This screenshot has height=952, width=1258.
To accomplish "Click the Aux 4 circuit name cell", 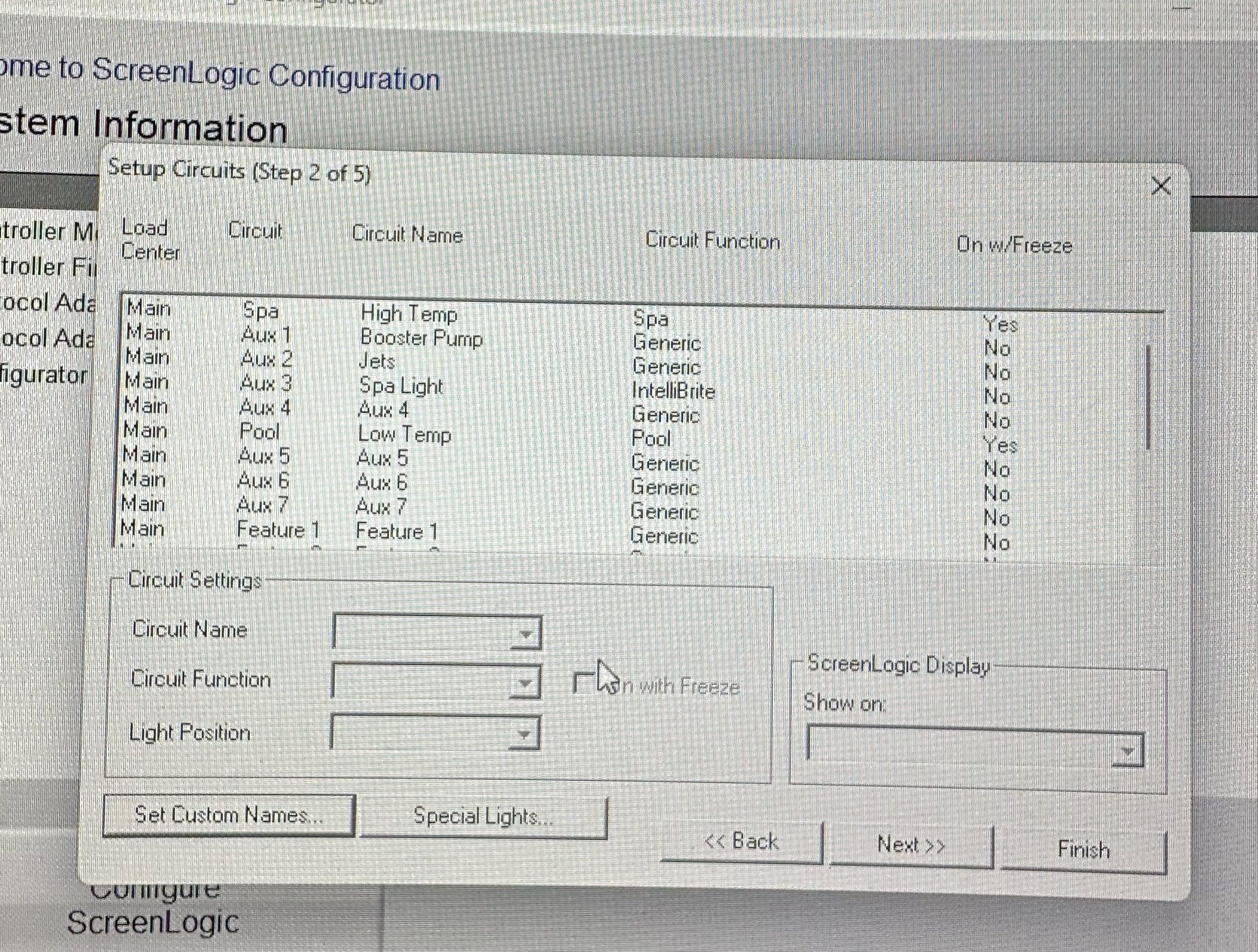I will pyautogui.click(x=383, y=410).
